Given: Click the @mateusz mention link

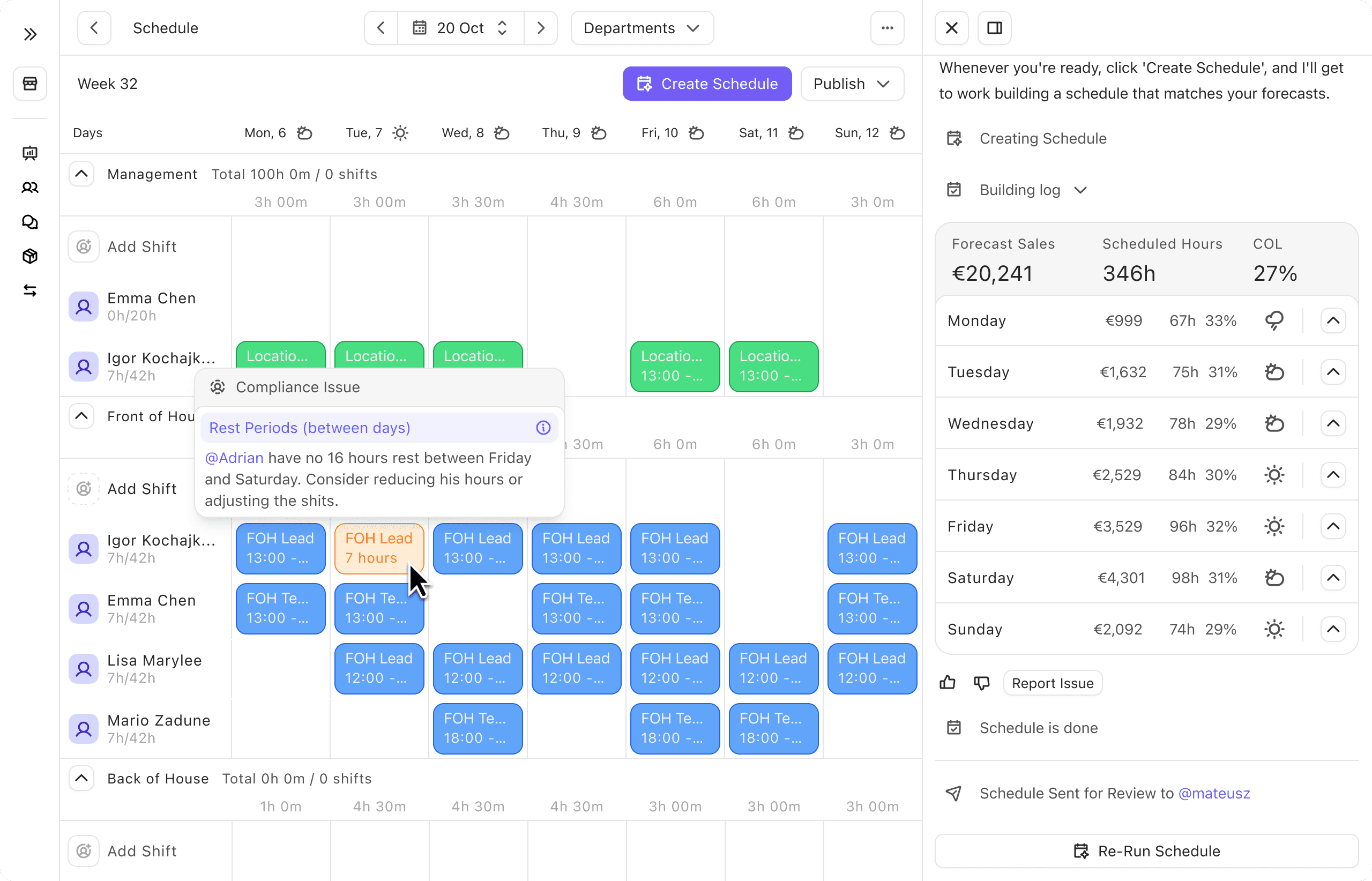Looking at the screenshot, I should tap(1213, 793).
